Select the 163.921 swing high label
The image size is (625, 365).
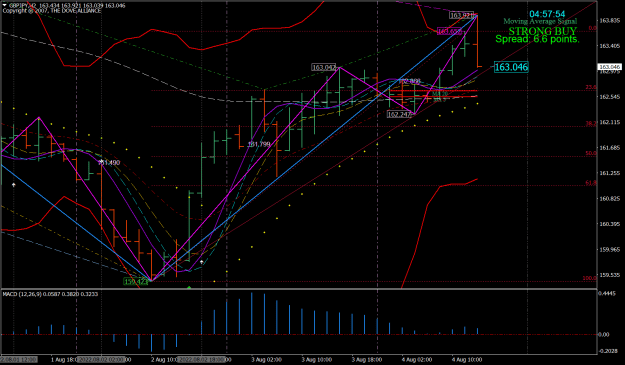coord(461,16)
